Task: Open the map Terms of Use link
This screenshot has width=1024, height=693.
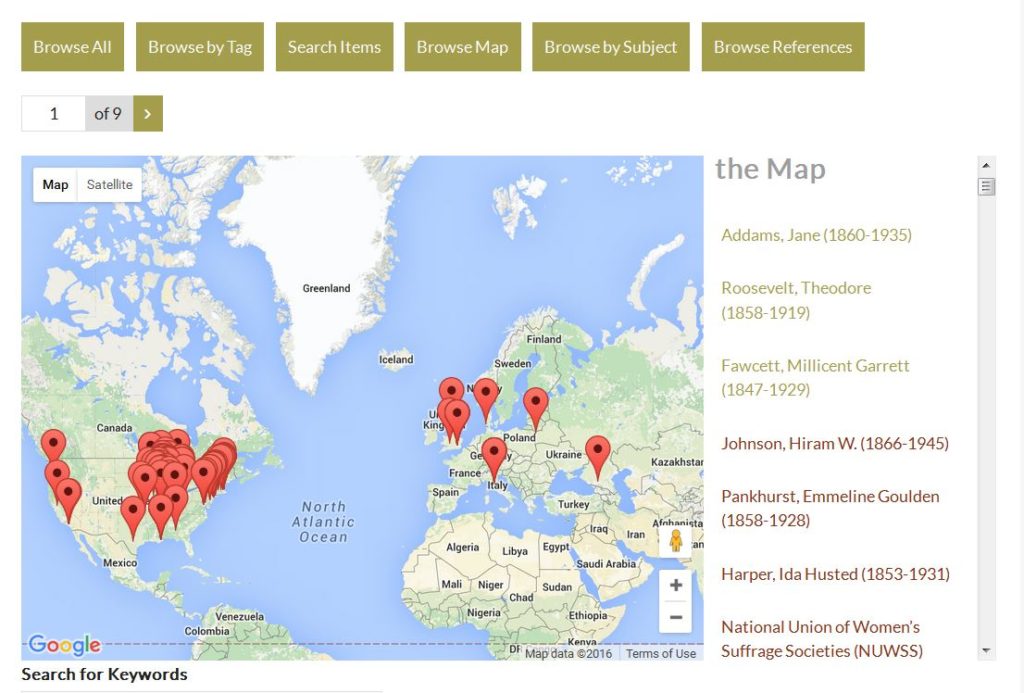Action: [x=660, y=653]
